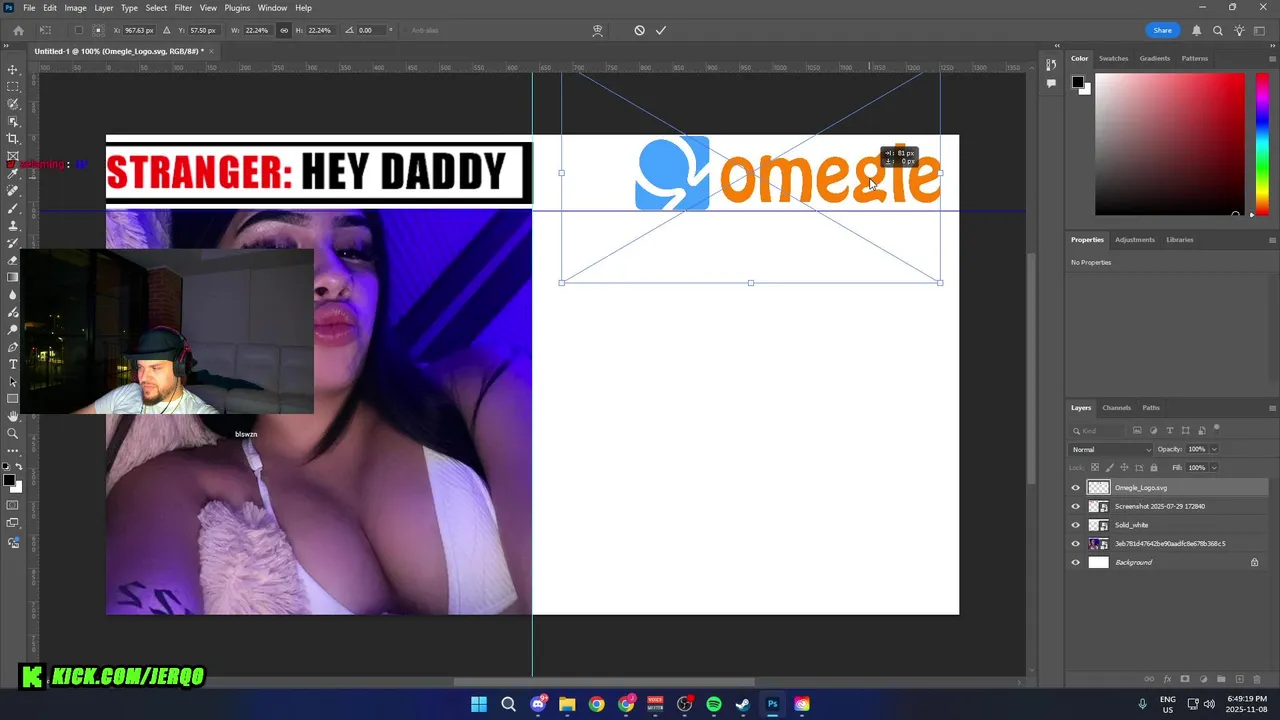1280x720 pixels.
Task: Open the Opacity slider dropdown arrow
Action: coord(1214,450)
